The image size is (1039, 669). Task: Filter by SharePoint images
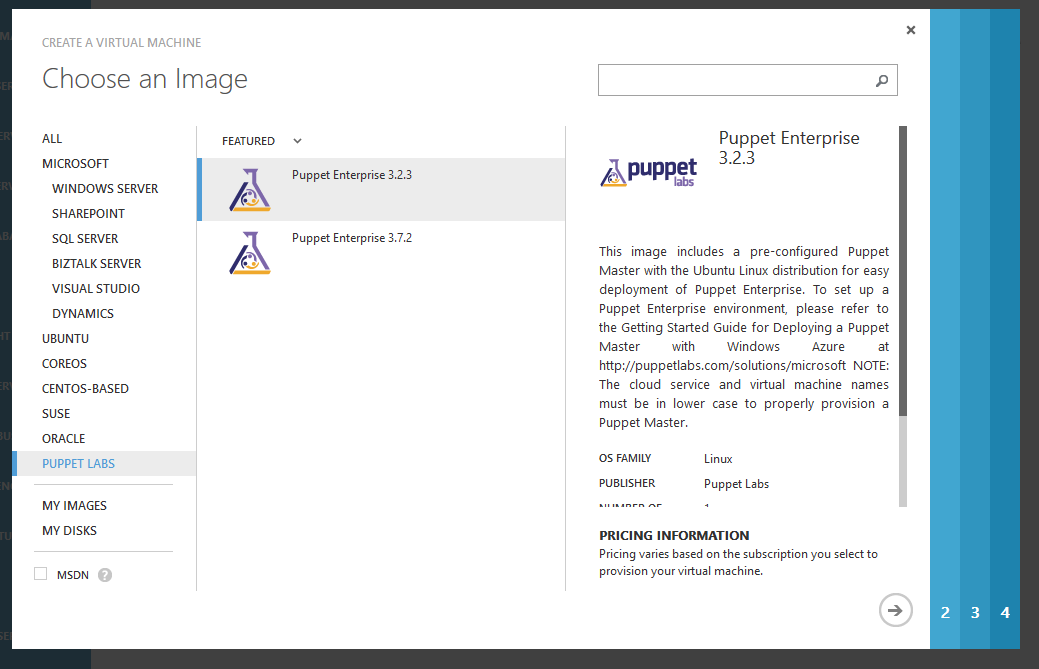[x=89, y=214]
